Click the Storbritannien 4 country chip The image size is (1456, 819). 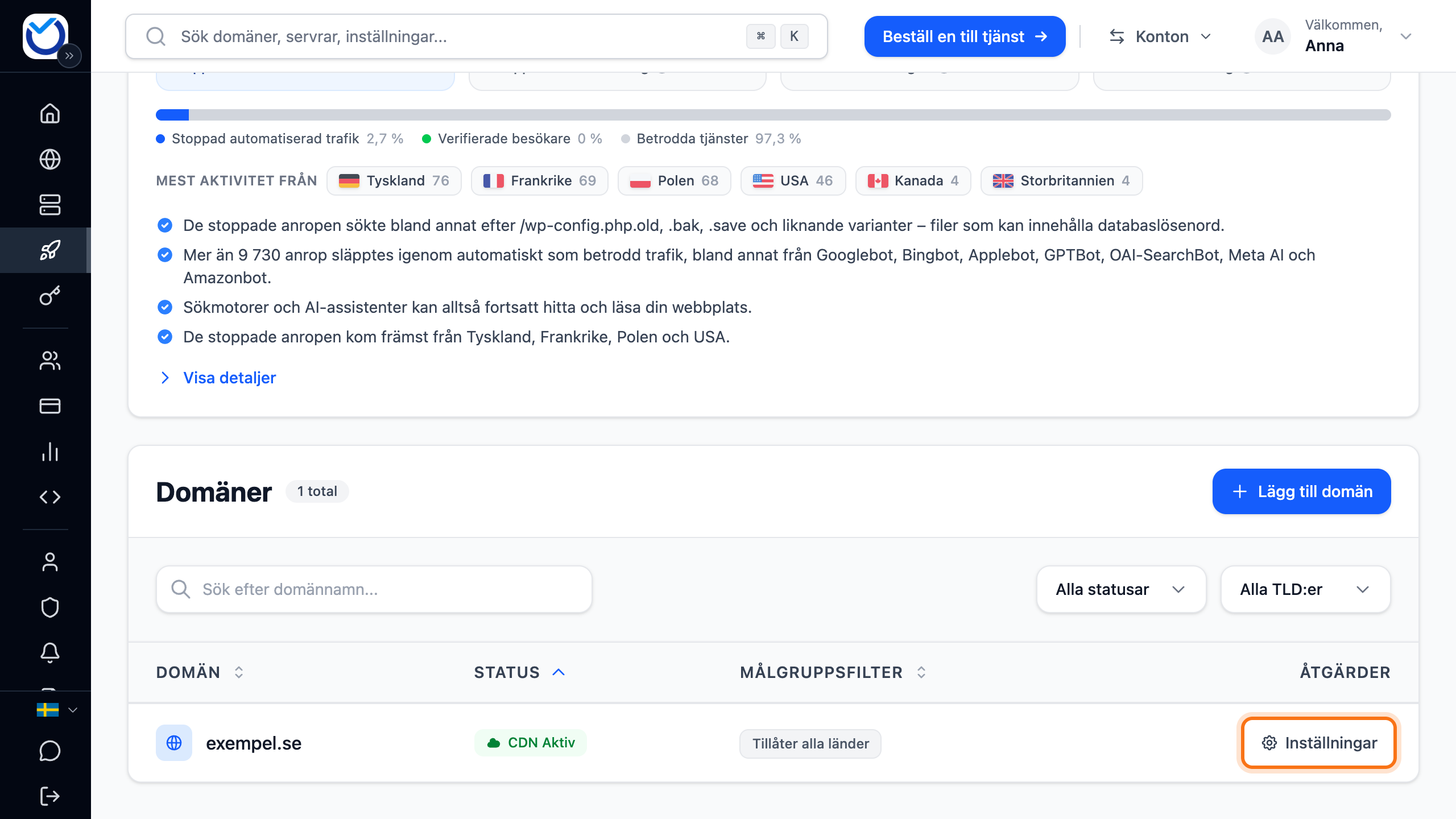coord(1062,181)
